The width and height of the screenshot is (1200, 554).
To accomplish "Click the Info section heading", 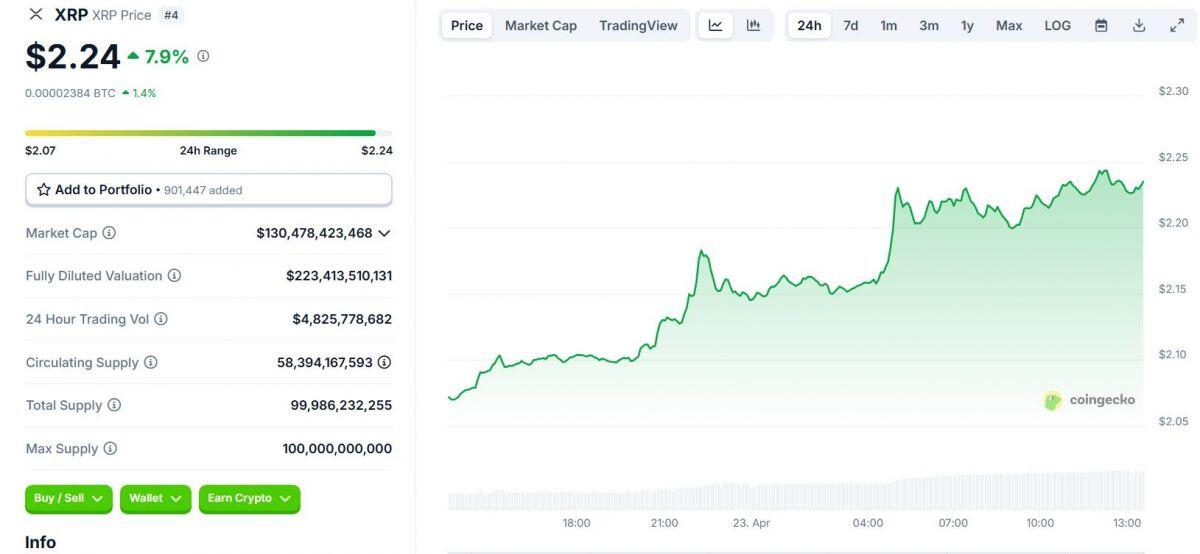I will [41, 542].
